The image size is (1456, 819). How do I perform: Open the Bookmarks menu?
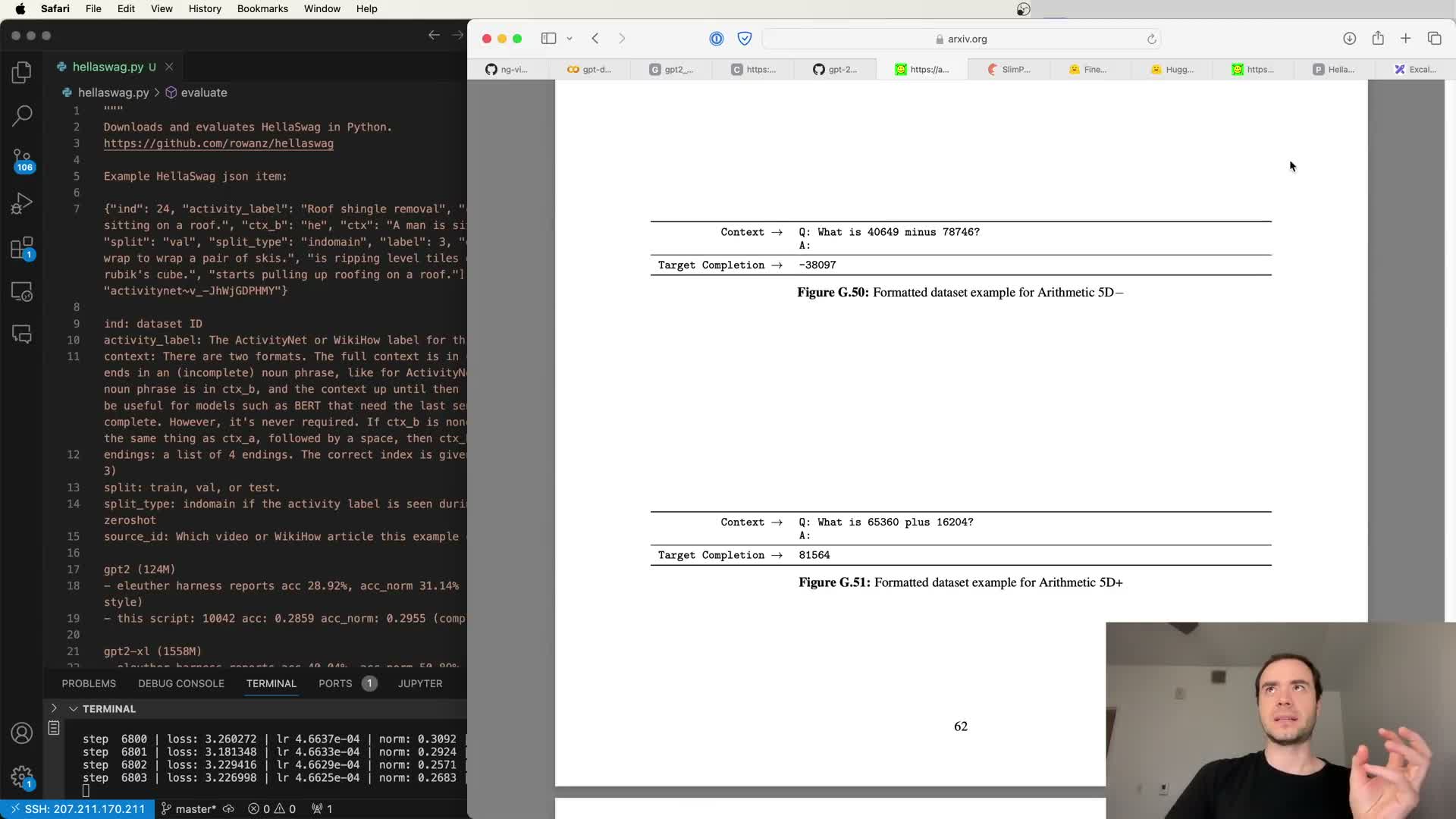(x=262, y=8)
